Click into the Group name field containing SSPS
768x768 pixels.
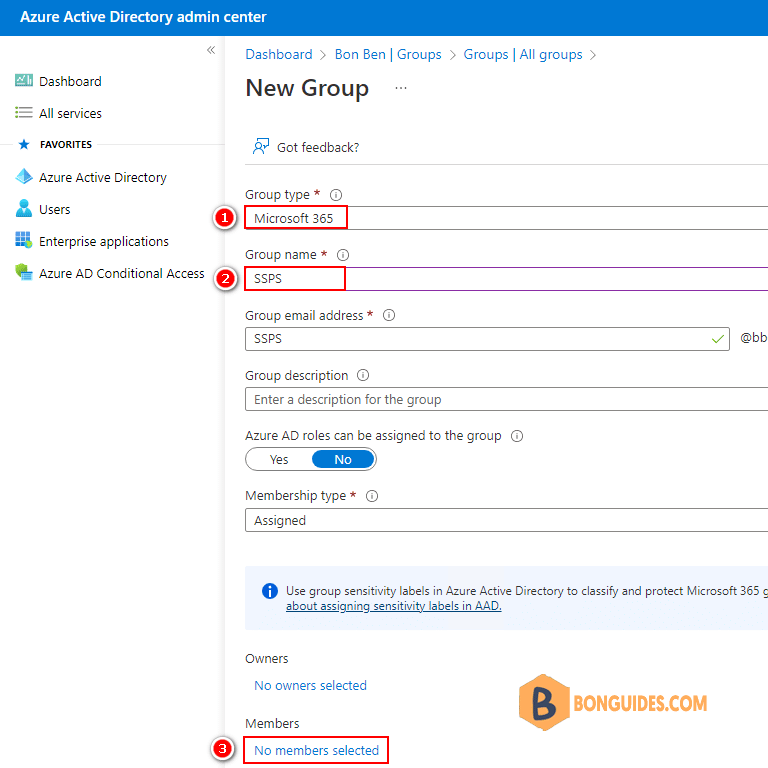(506, 278)
